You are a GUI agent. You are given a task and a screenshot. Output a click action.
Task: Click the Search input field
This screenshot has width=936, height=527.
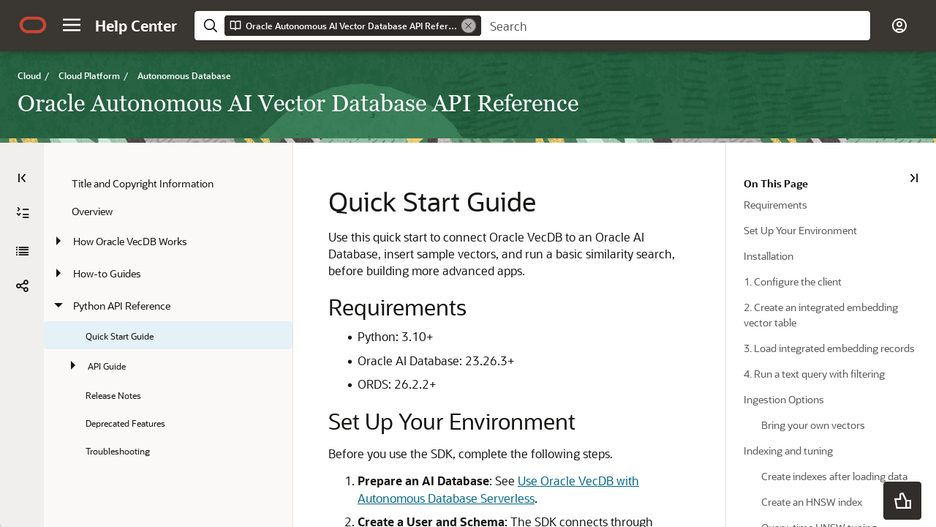point(676,26)
